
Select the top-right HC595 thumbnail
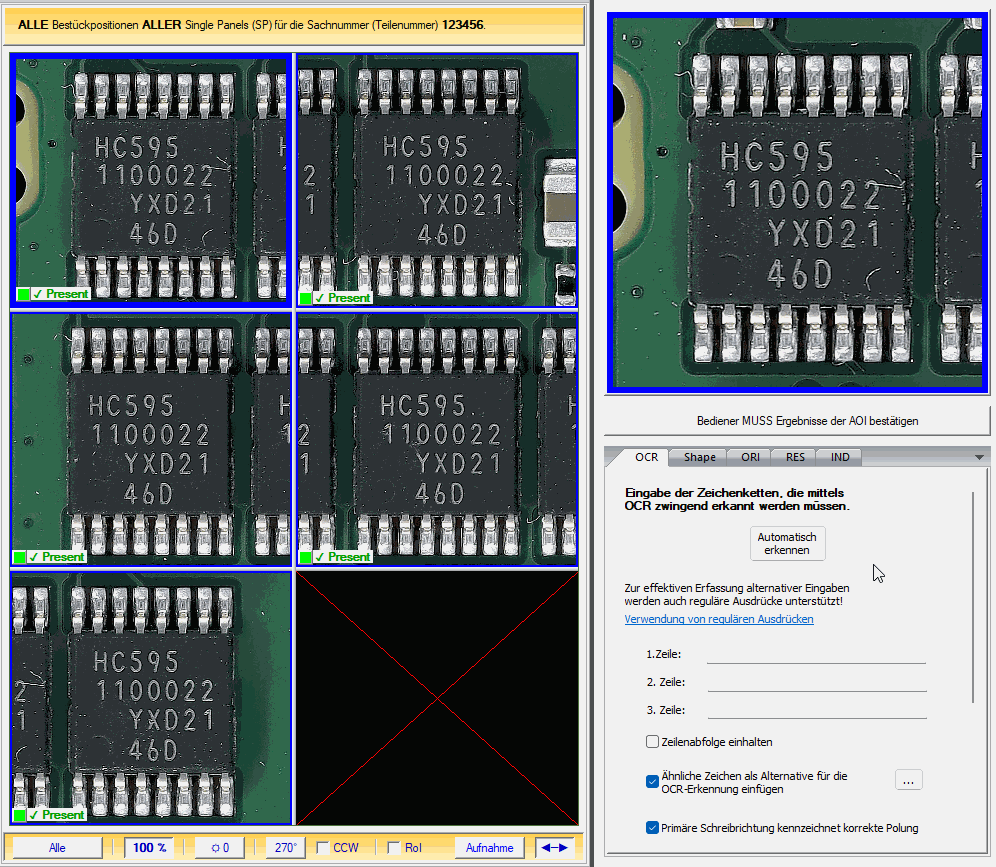click(x=437, y=180)
